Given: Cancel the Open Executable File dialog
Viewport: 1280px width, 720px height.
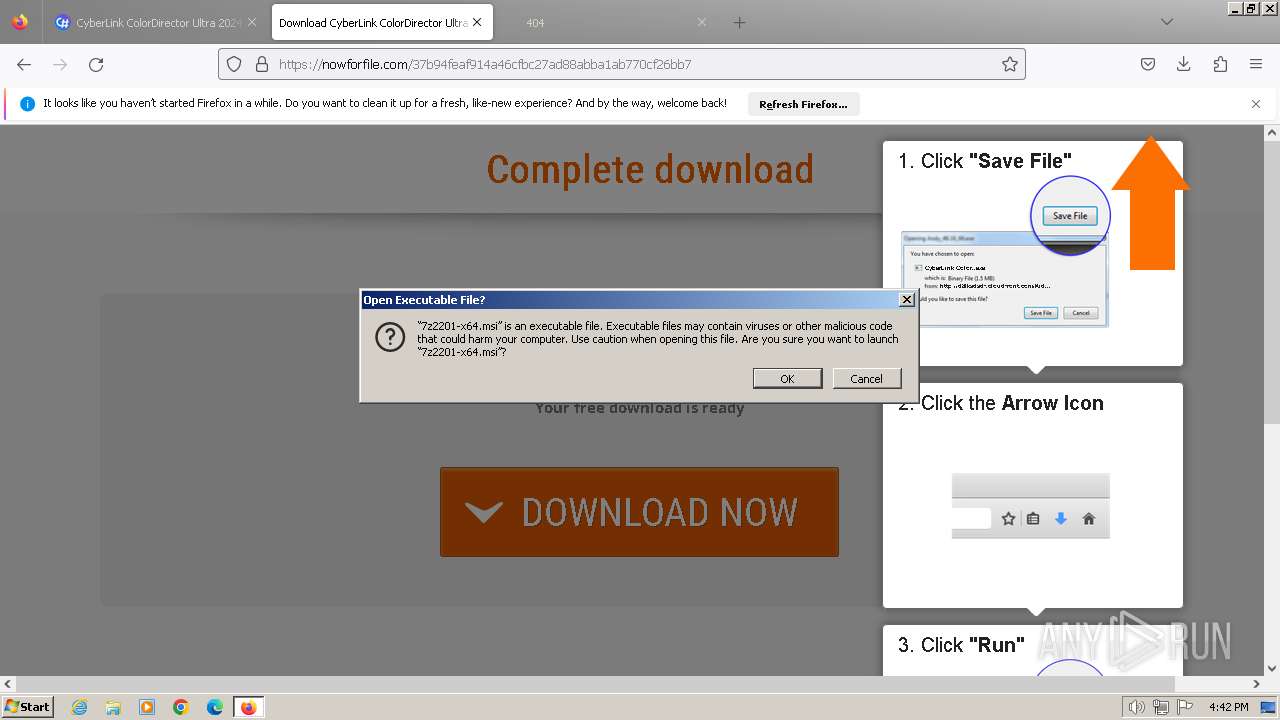Looking at the screenshot, I should tap(866, 379).
